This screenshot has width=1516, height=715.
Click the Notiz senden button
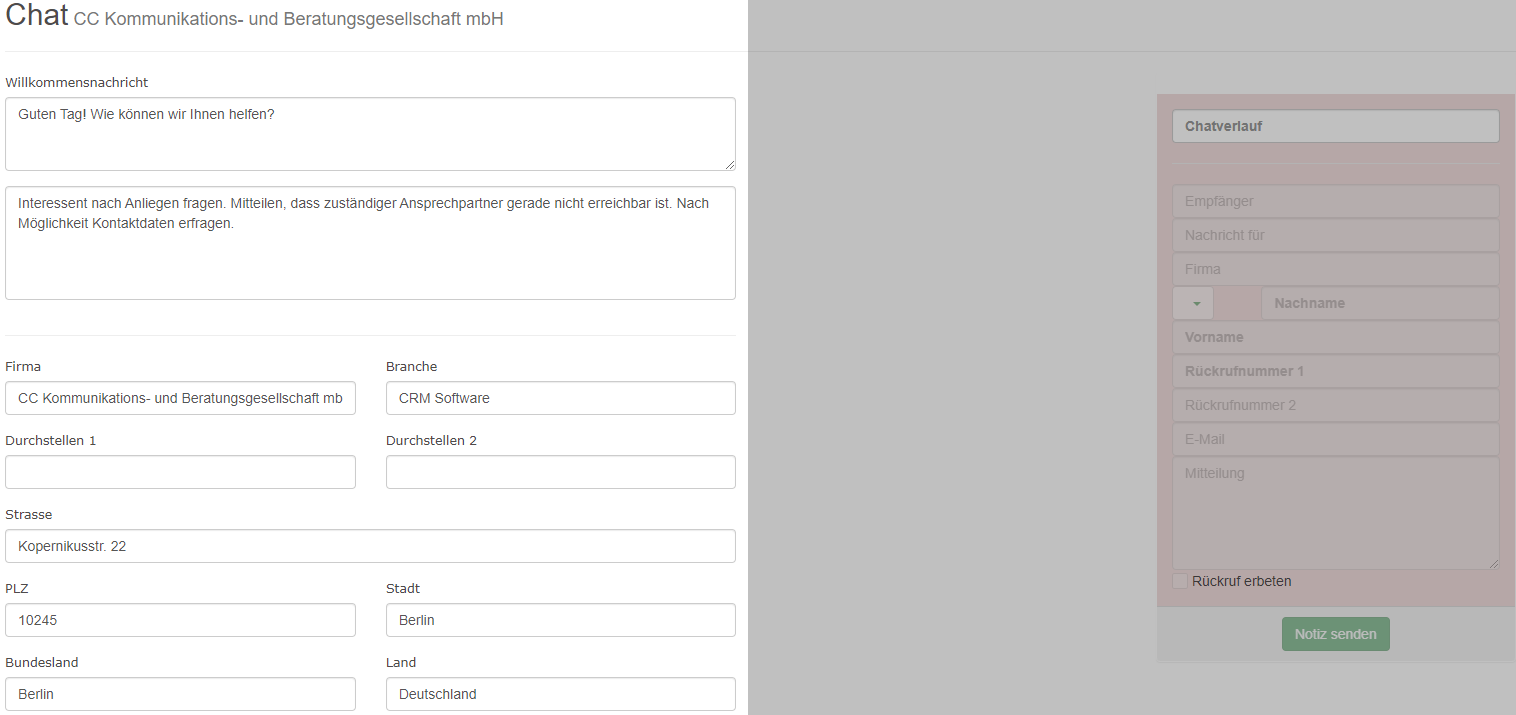[1335, 634]
